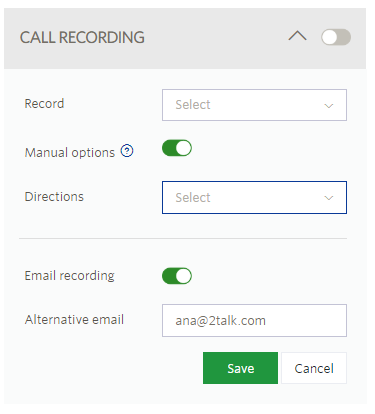This screenshot has height=414, width=375.
Task: Click the gray Call Recording header bar
Action: click(185, 38)
